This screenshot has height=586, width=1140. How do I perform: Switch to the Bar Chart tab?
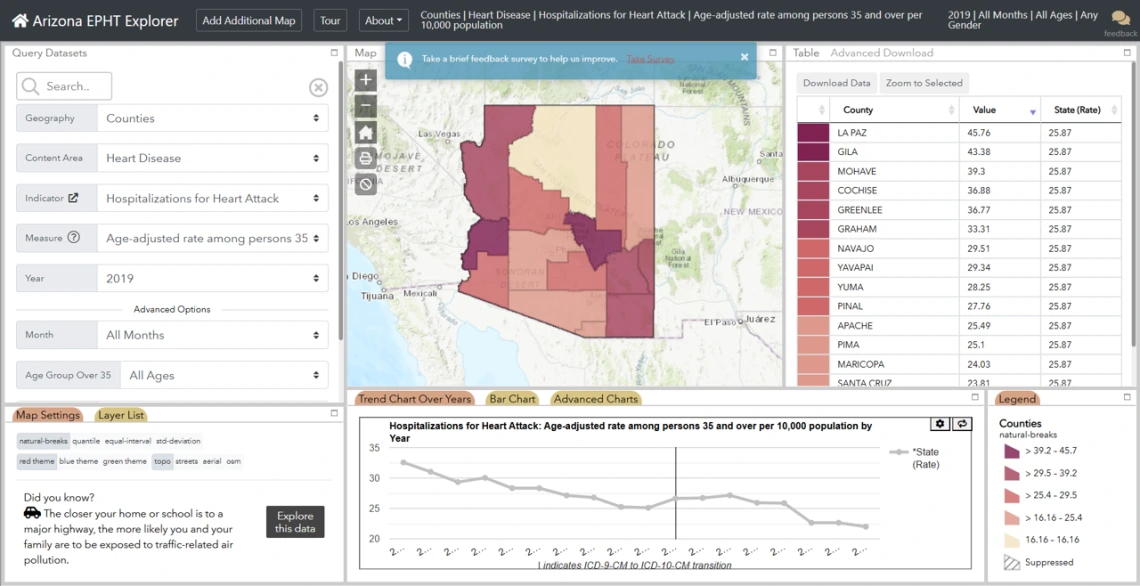(513, 399)
